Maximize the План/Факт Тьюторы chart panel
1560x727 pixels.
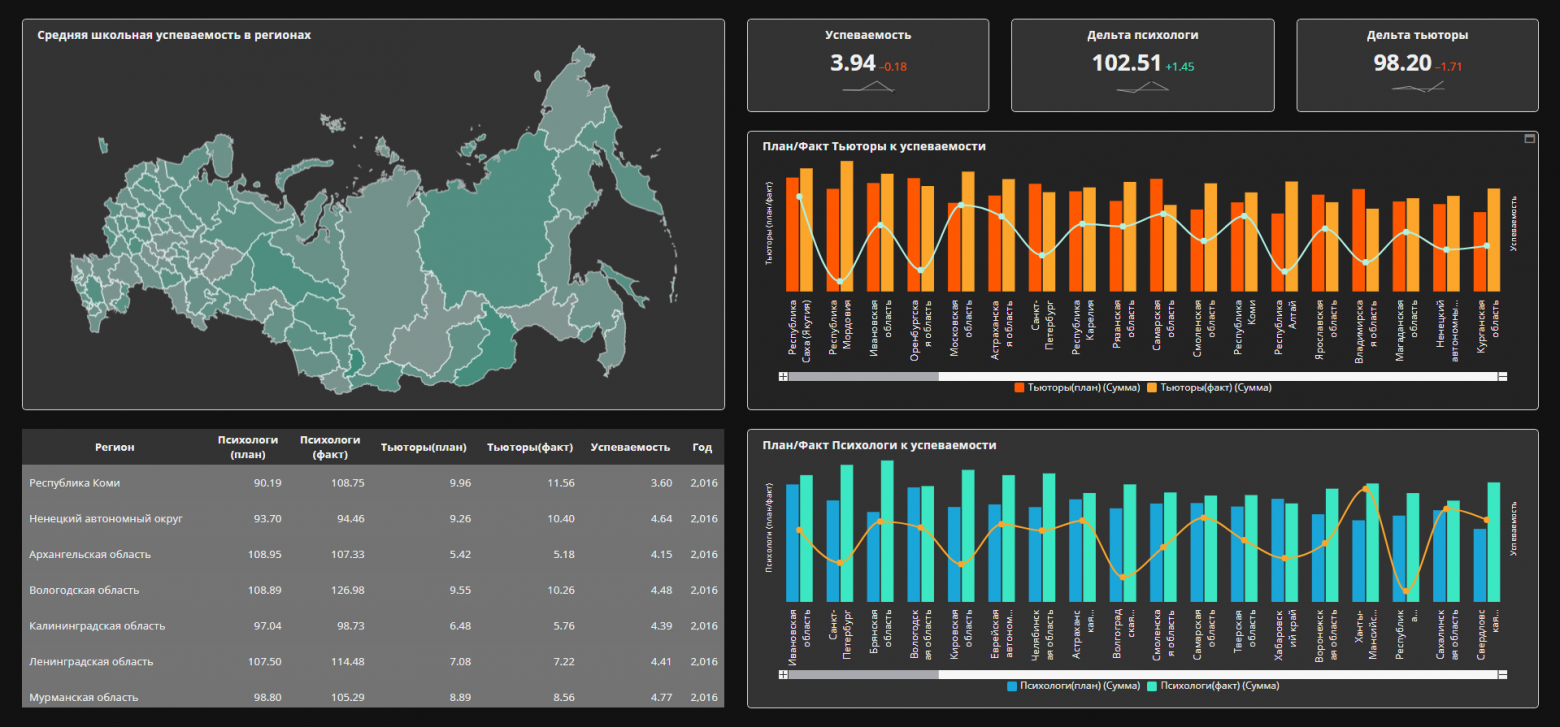[1529, 139]
